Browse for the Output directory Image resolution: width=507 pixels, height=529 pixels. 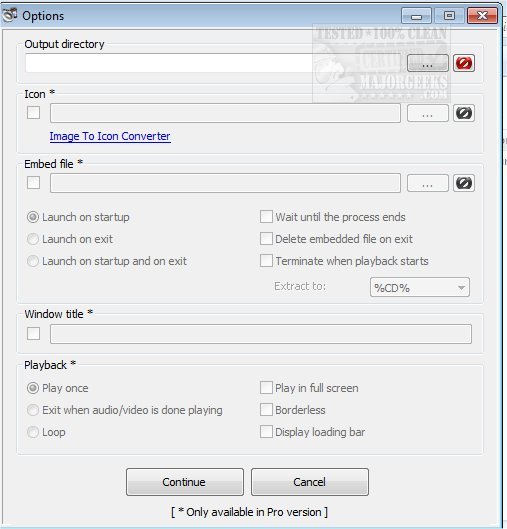428,63
